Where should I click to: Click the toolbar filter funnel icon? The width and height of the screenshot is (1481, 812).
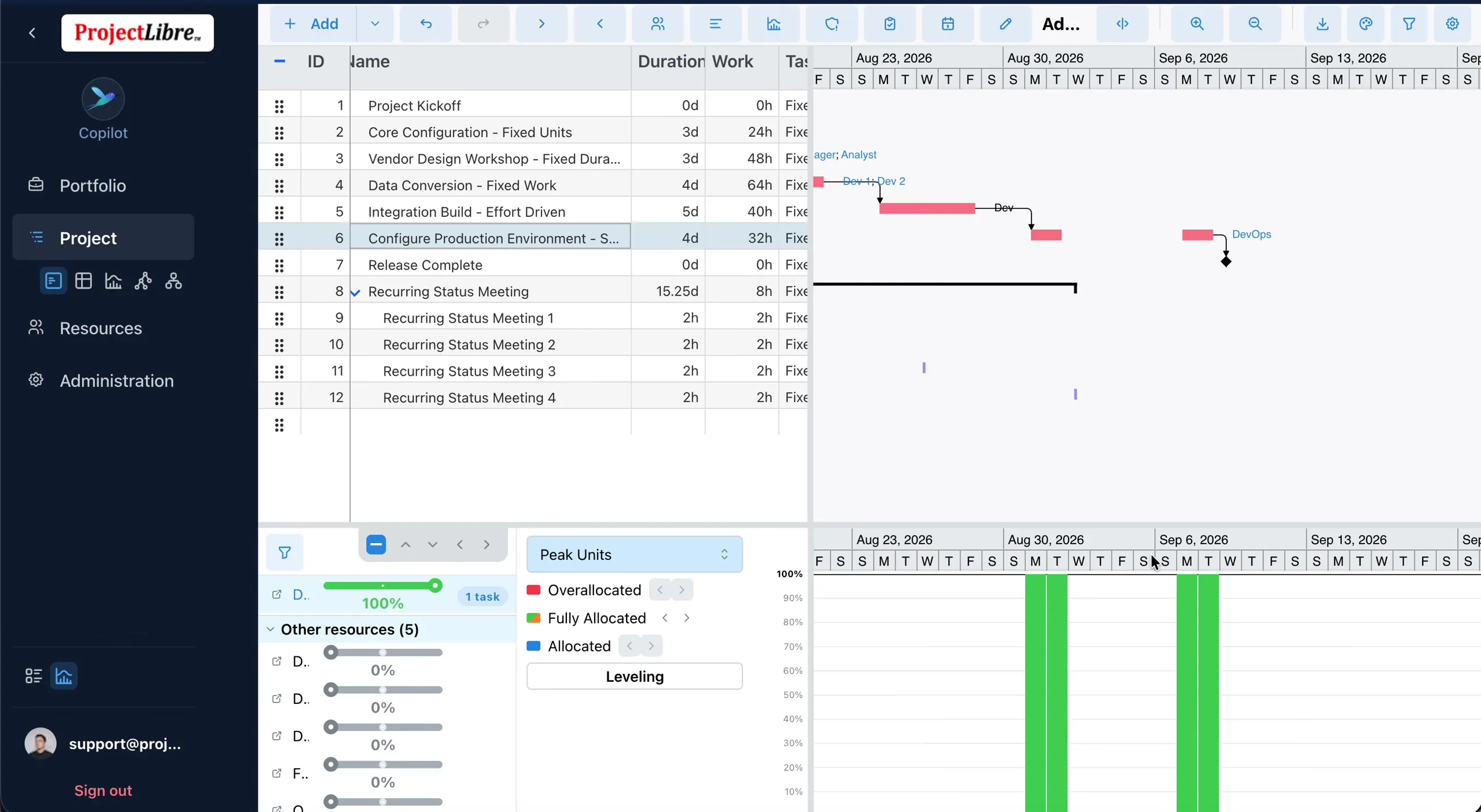[x=1409, y=24]
